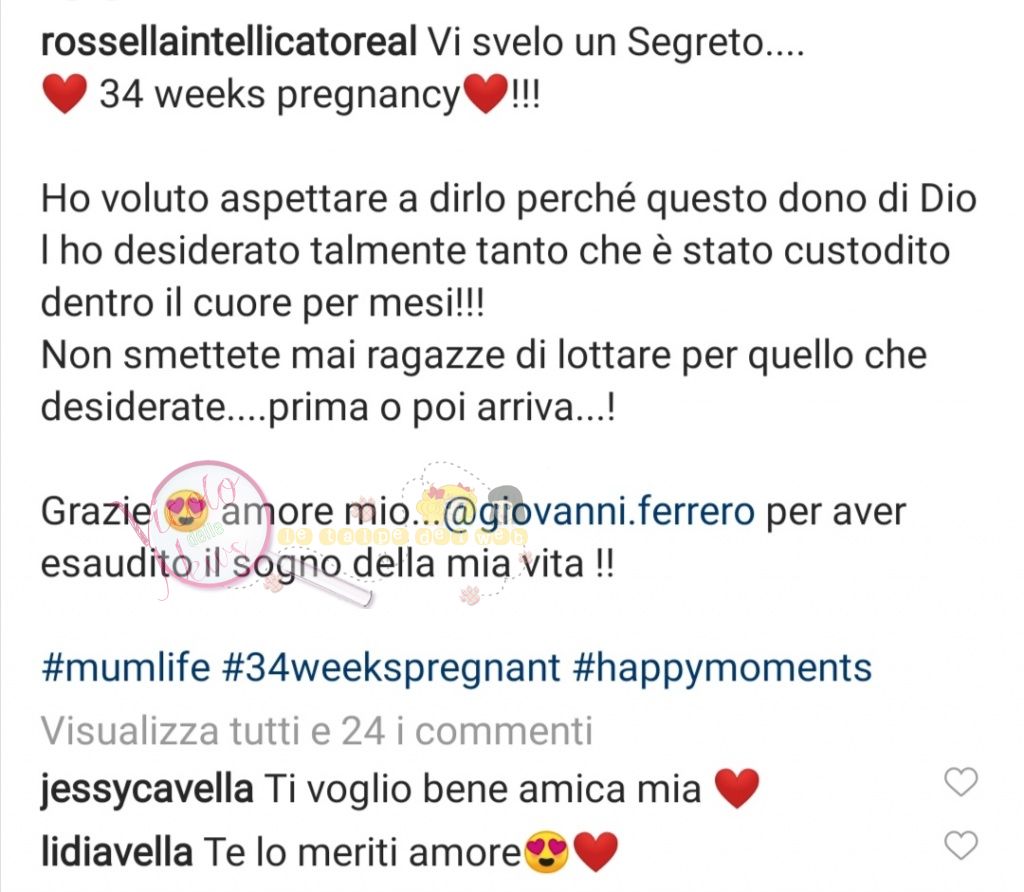Open lidiavella's profile from comment
Viewport: 1024px width, 892px height.
[x=117, y=852]
